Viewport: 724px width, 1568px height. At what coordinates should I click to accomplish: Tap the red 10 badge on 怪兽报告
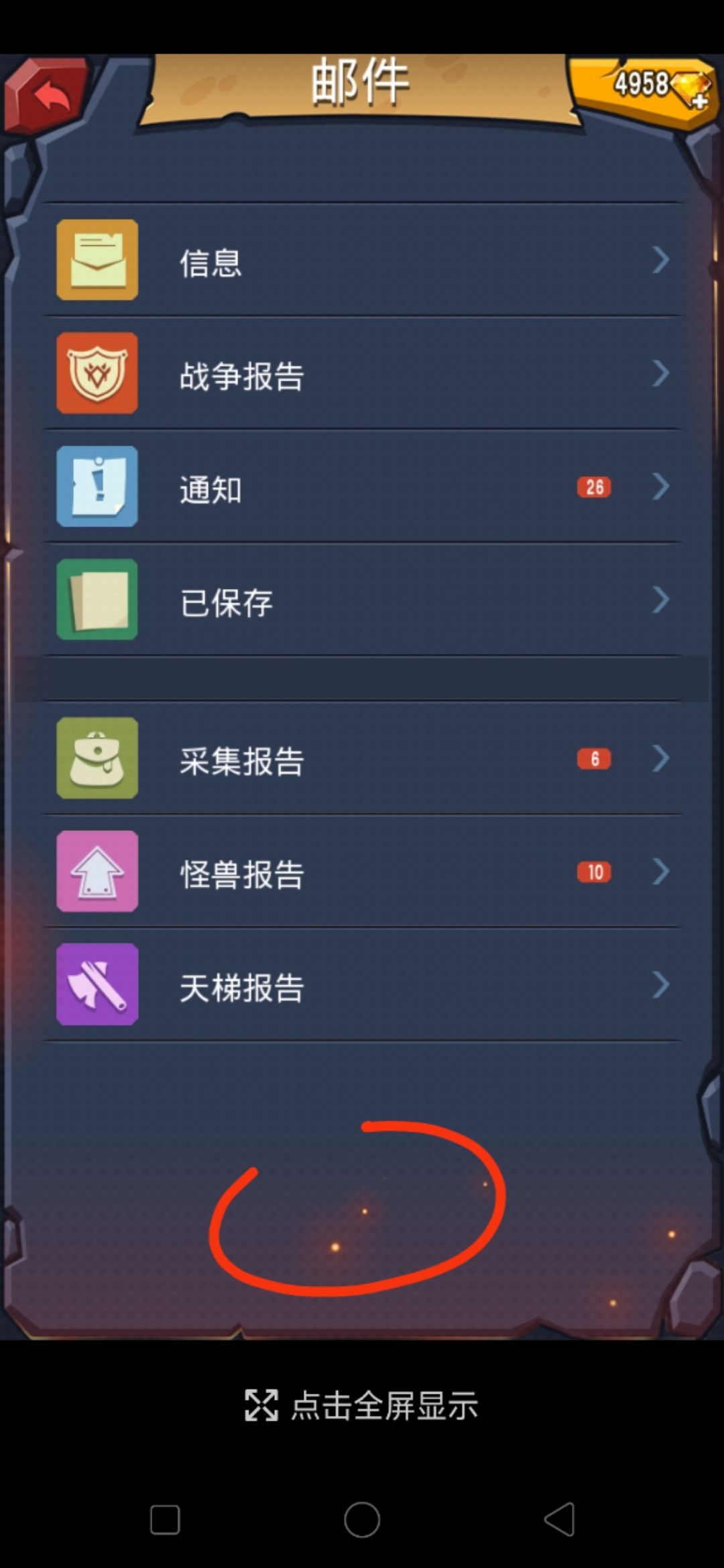[594, 872]
